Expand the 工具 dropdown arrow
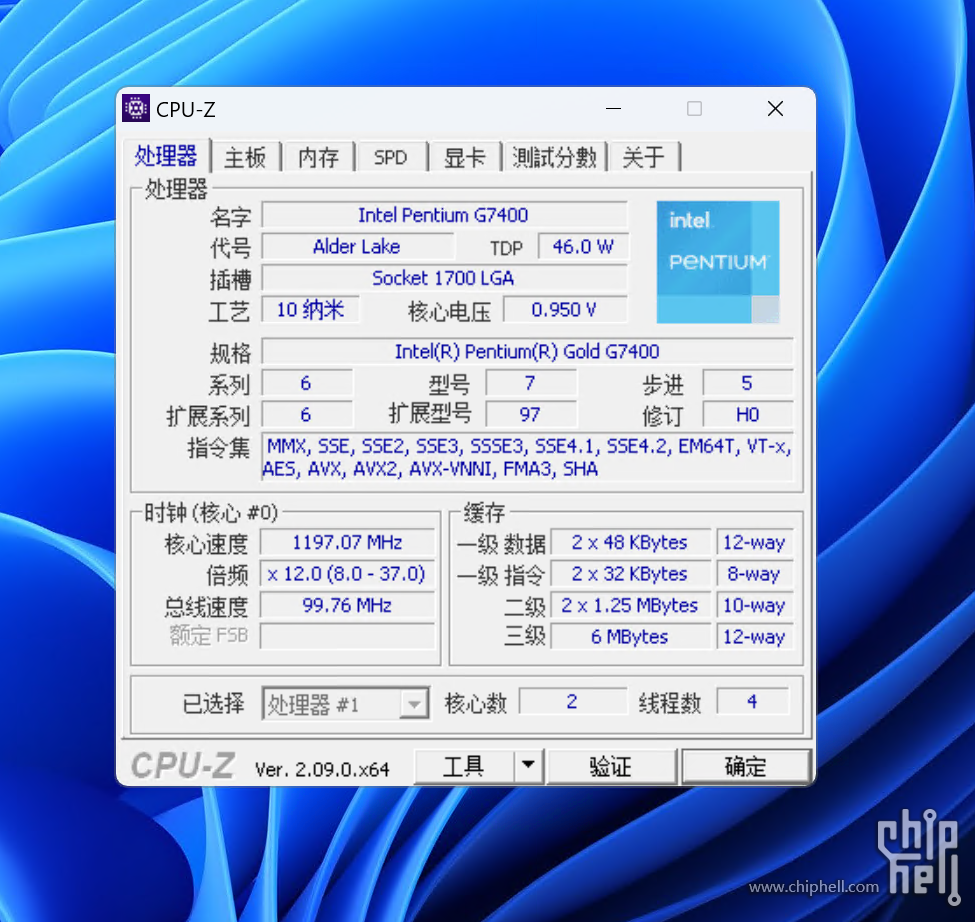Screen dimensions: 975x922 pyautogui.click(x=529, y=767)
